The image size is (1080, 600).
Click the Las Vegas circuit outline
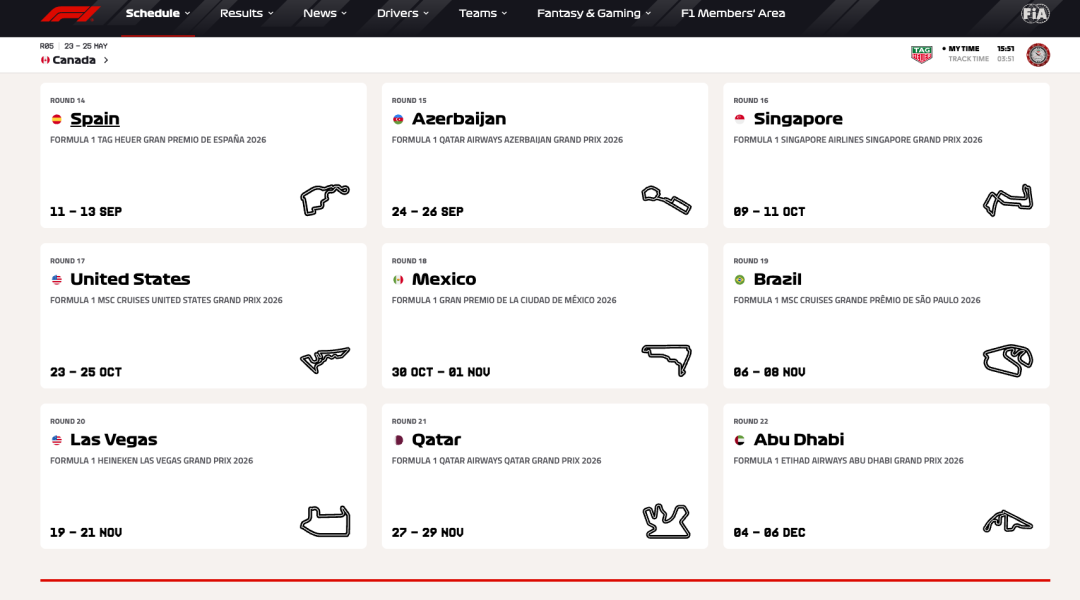325,521
